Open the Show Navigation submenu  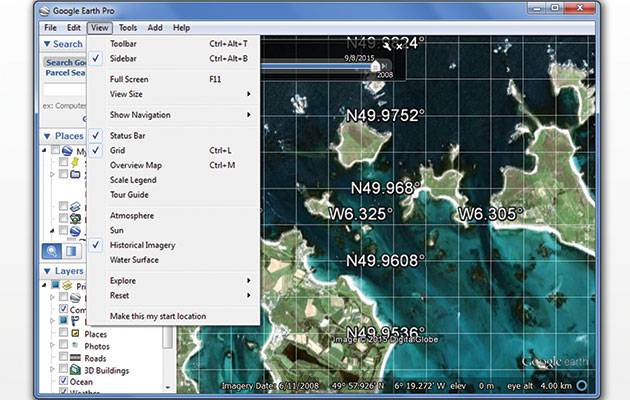174,115
